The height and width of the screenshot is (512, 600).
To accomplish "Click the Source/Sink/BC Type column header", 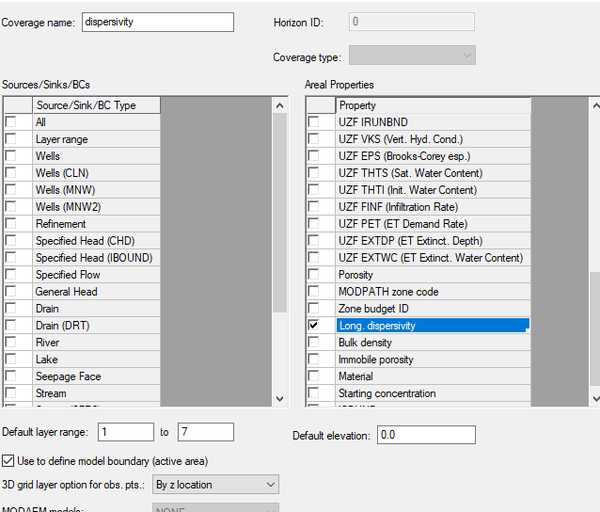I will (x=96, y=105).
